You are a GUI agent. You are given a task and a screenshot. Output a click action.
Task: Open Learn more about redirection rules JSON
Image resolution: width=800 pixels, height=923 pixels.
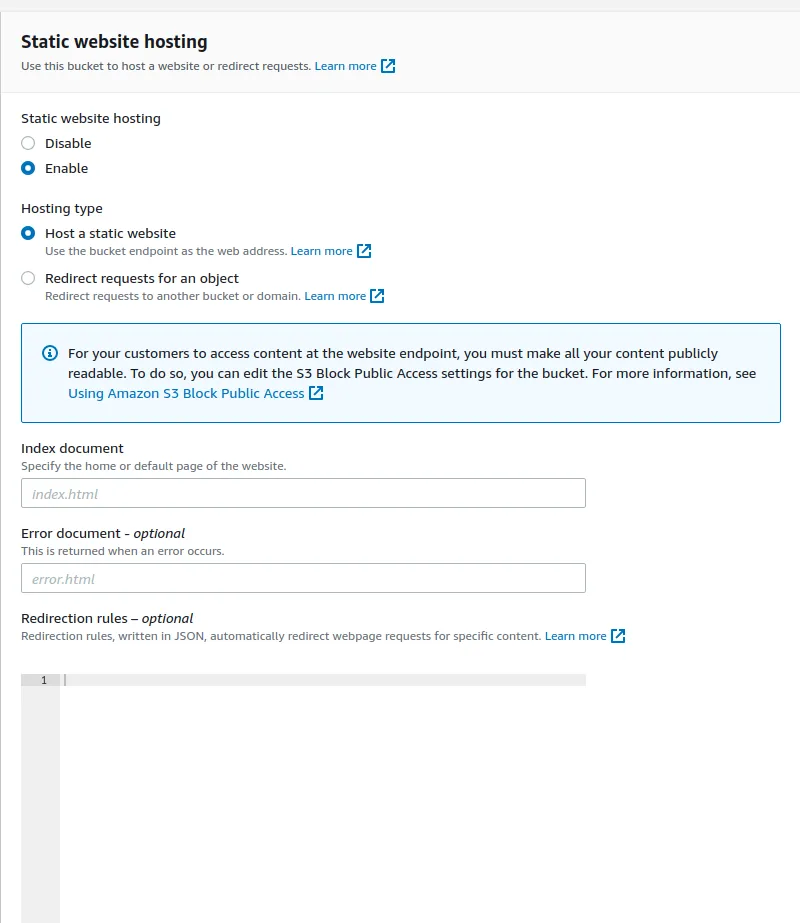[575, 636]
